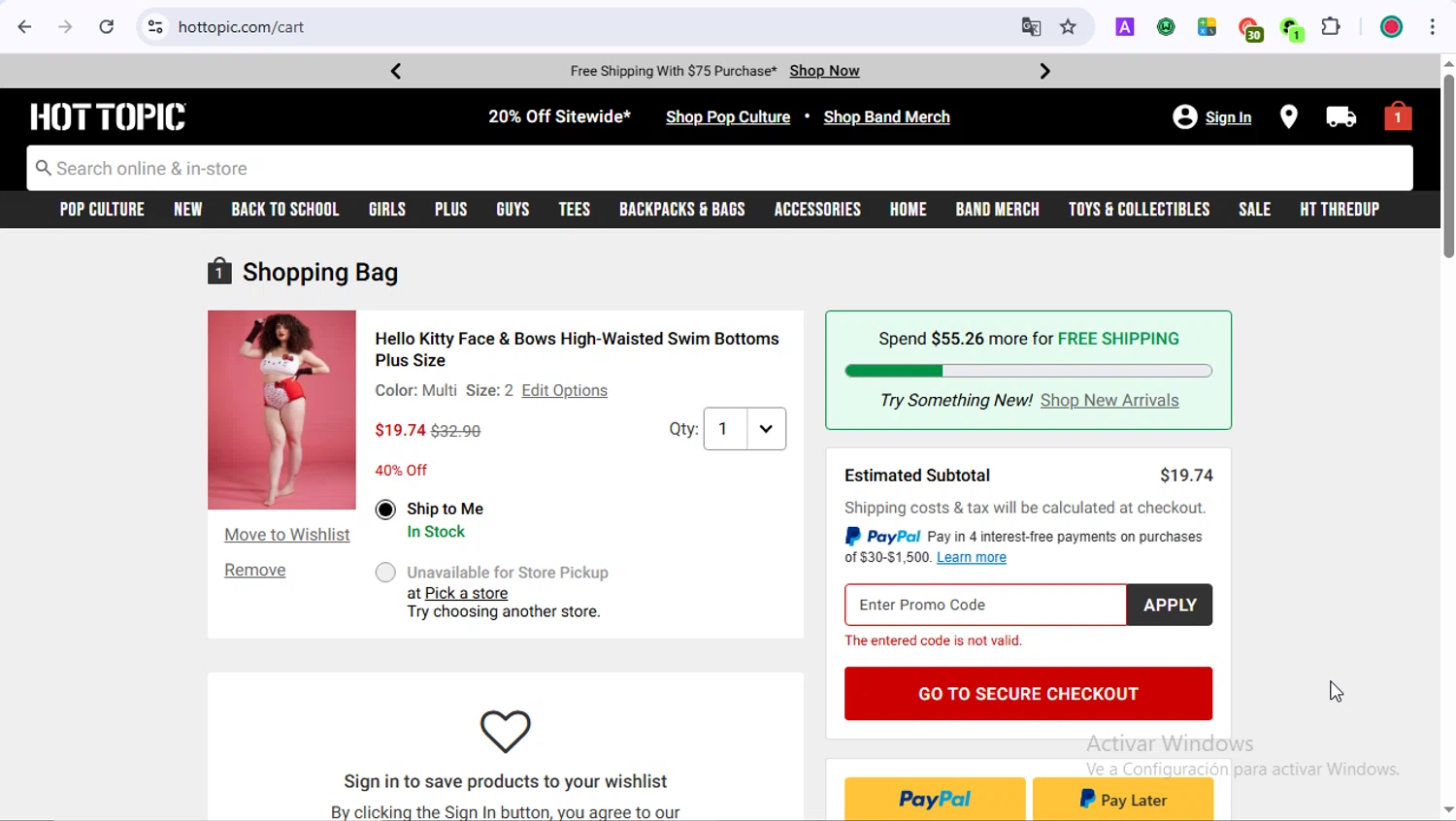
Task: Click the browser address bar URL
Action: pyautogui.click(x=241, y=27)
